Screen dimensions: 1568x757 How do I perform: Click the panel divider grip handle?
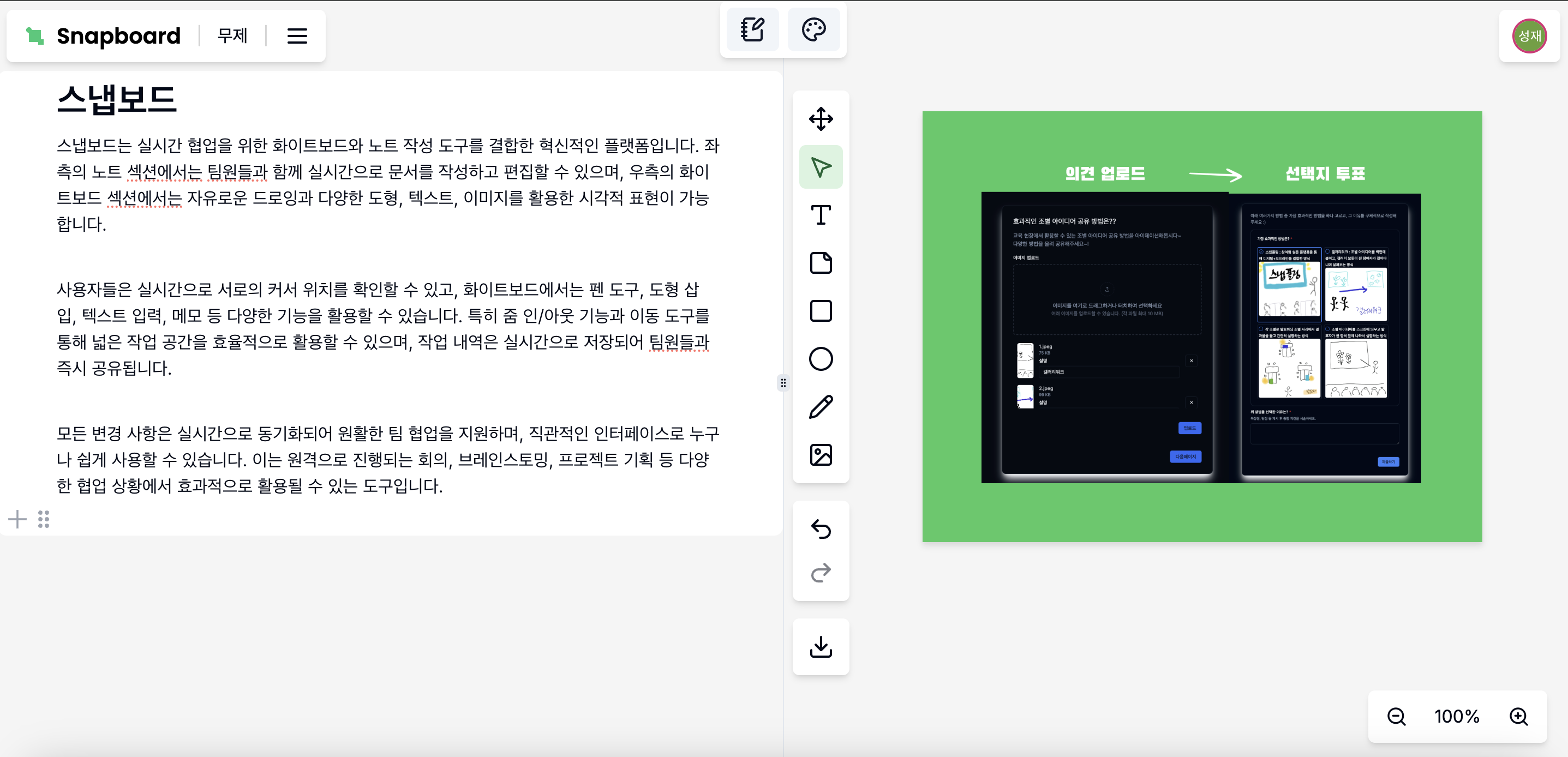pos(783,383)
